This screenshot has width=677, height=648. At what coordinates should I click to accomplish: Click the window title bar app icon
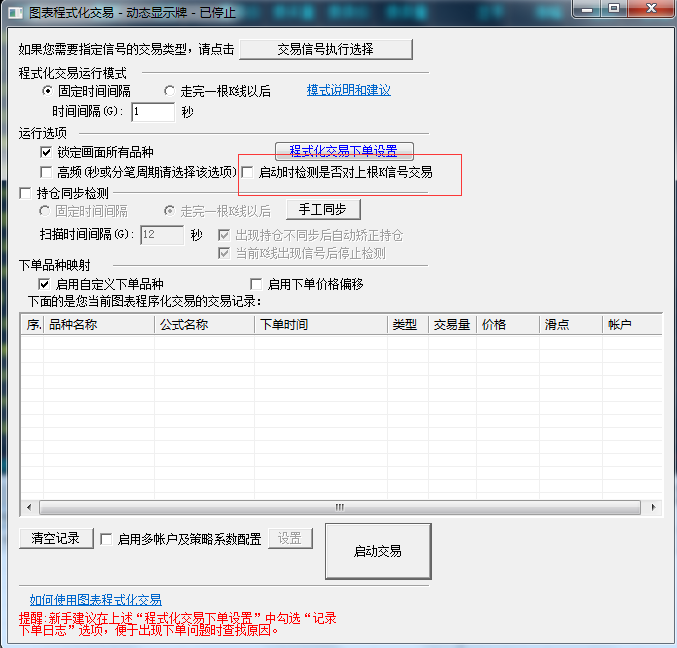point(16,13)
